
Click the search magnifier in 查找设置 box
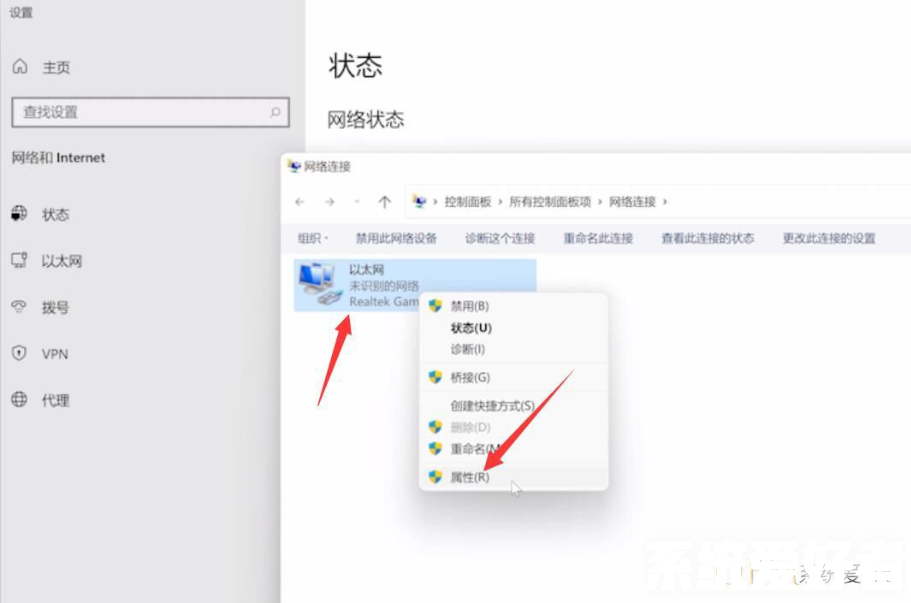[x=275, y=112]
